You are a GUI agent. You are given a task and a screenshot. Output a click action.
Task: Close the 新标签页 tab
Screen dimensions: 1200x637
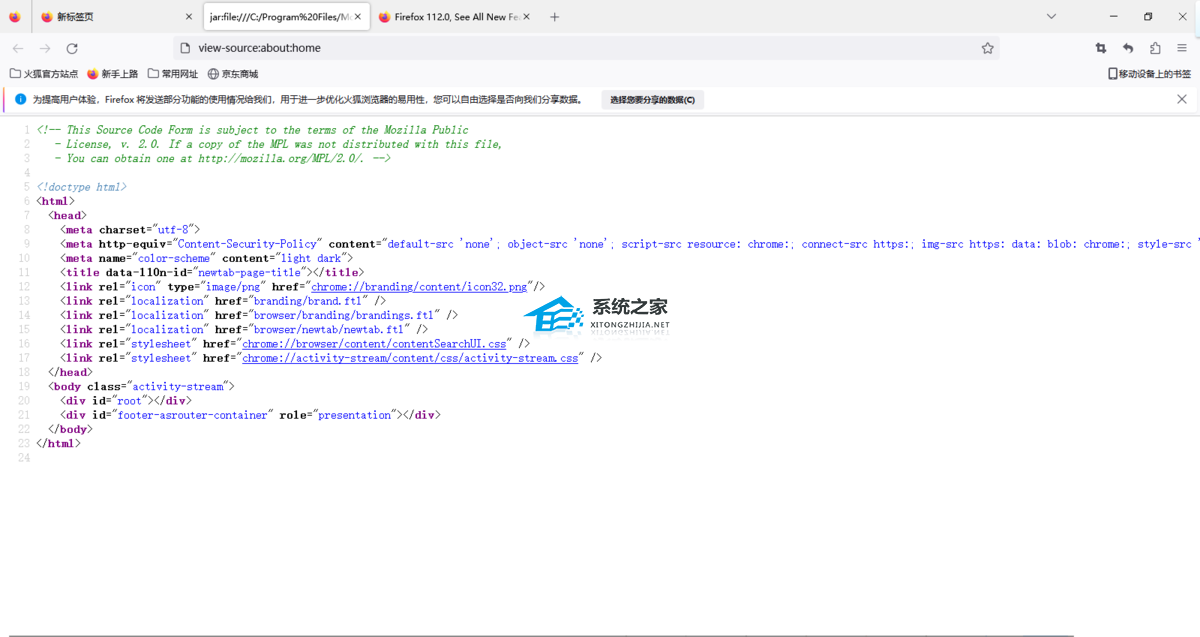click(x=189, y=17)
